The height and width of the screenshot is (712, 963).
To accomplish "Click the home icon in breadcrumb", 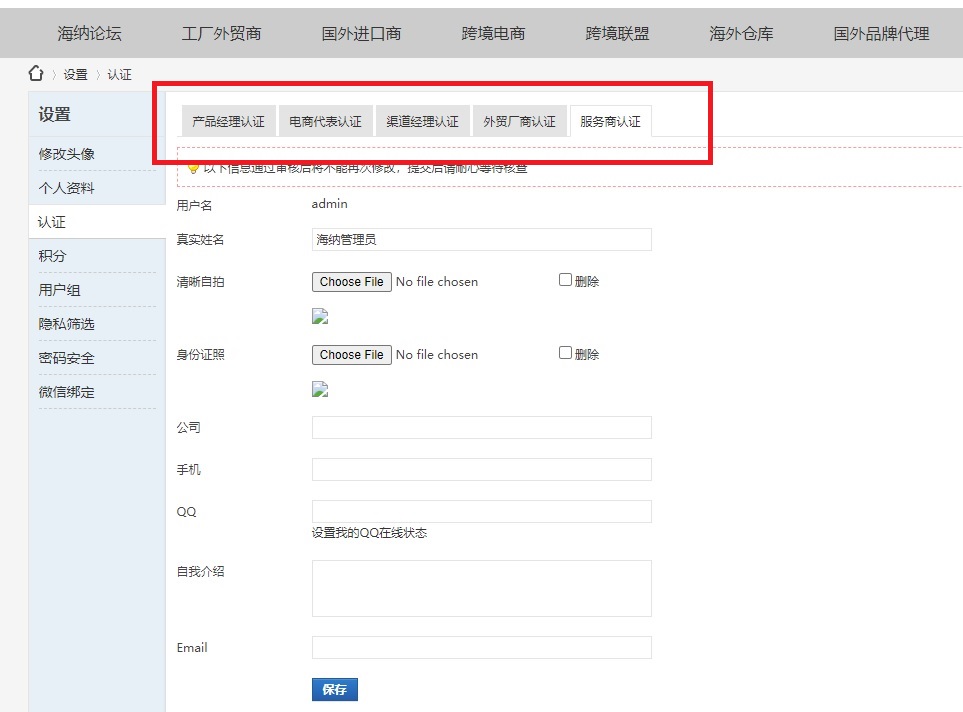I will [36, 73].
